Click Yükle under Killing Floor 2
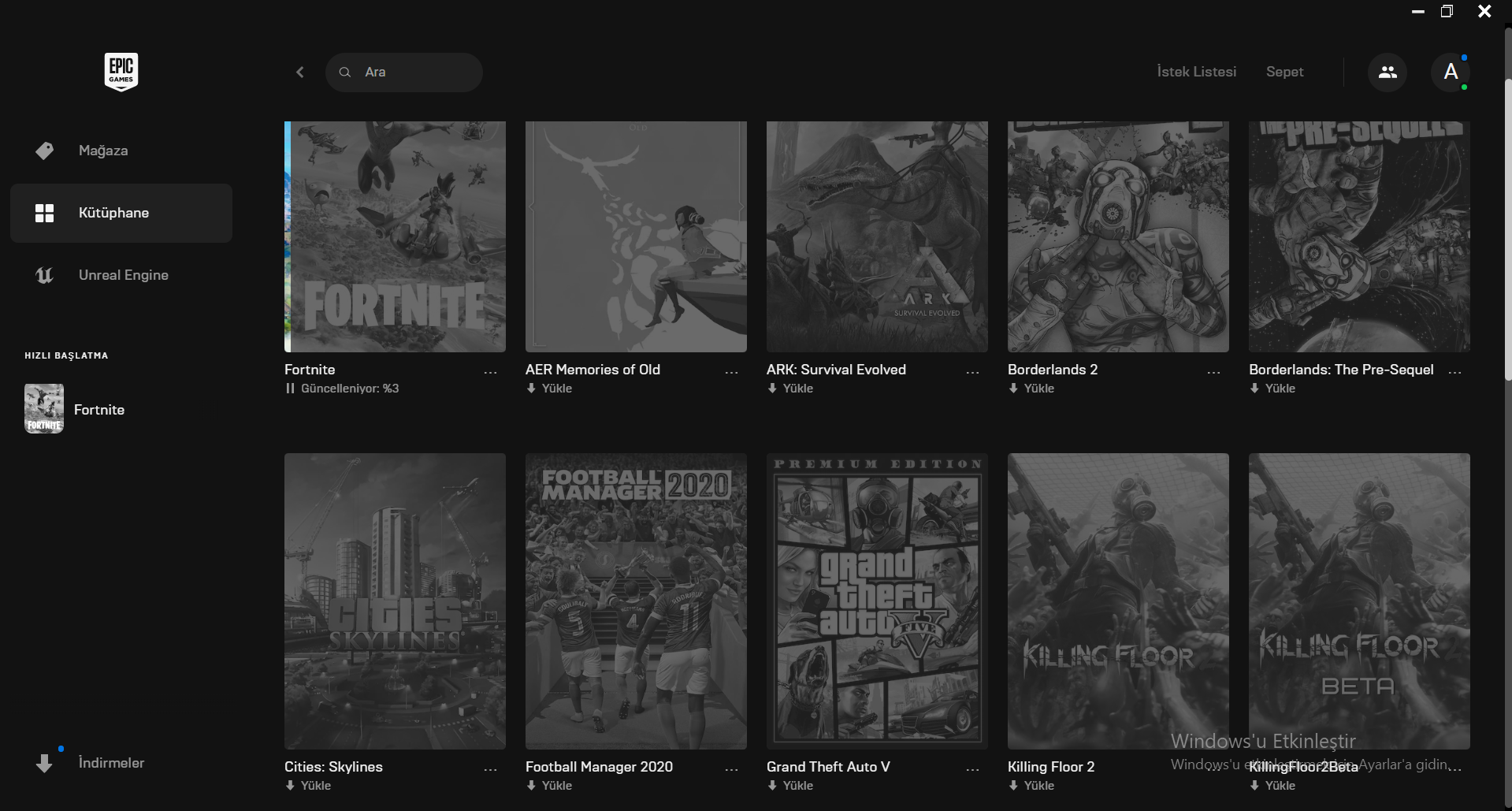This screenshot has width=1512, height=811. (x=1031, y=786)
